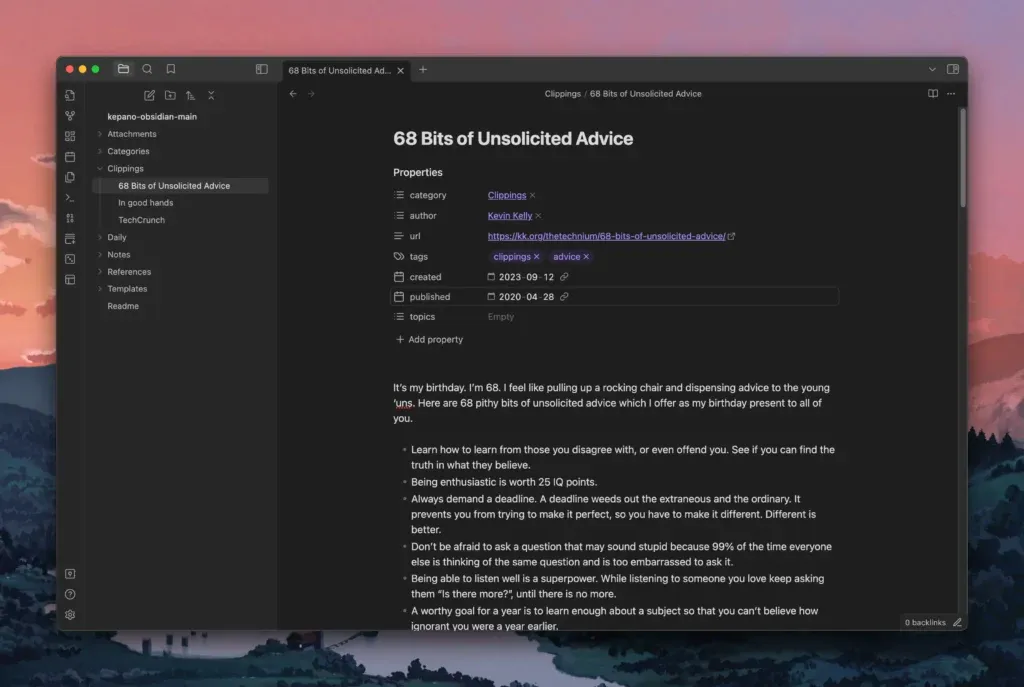Remove the clippings tag
Viewport: 1024px width, 687px height.
(x=536, y=257)
